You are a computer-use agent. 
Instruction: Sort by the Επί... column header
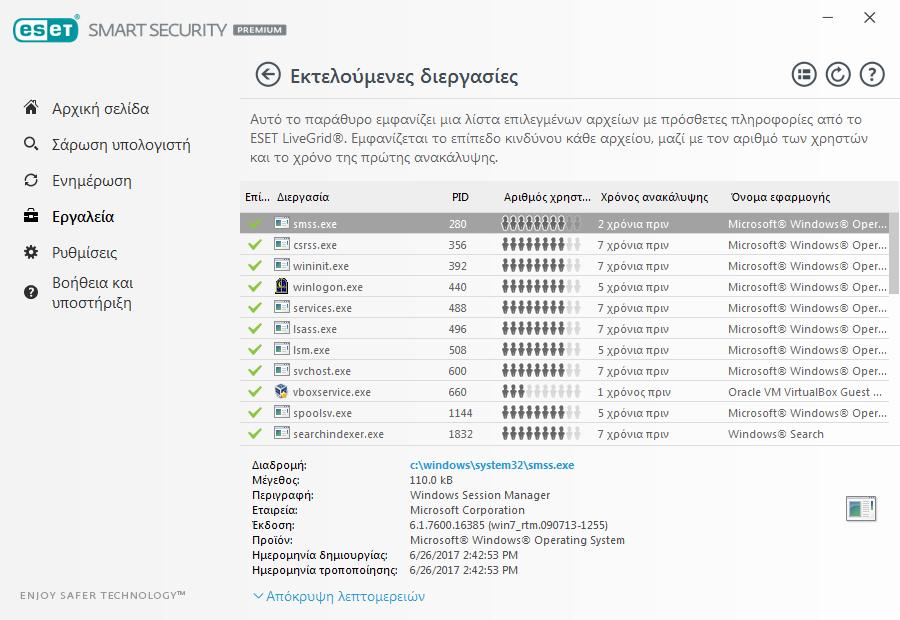[x=257, y=197]
